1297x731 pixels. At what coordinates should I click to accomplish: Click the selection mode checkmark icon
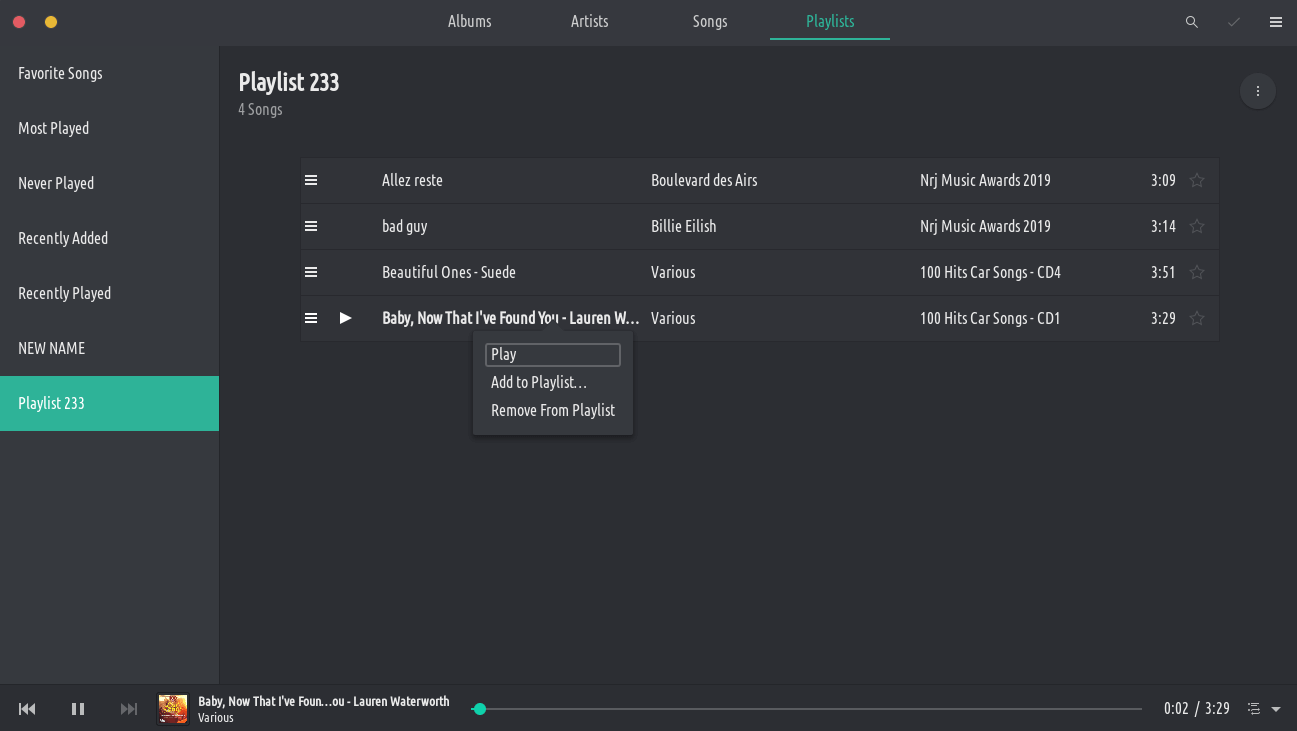point(1233,22)
